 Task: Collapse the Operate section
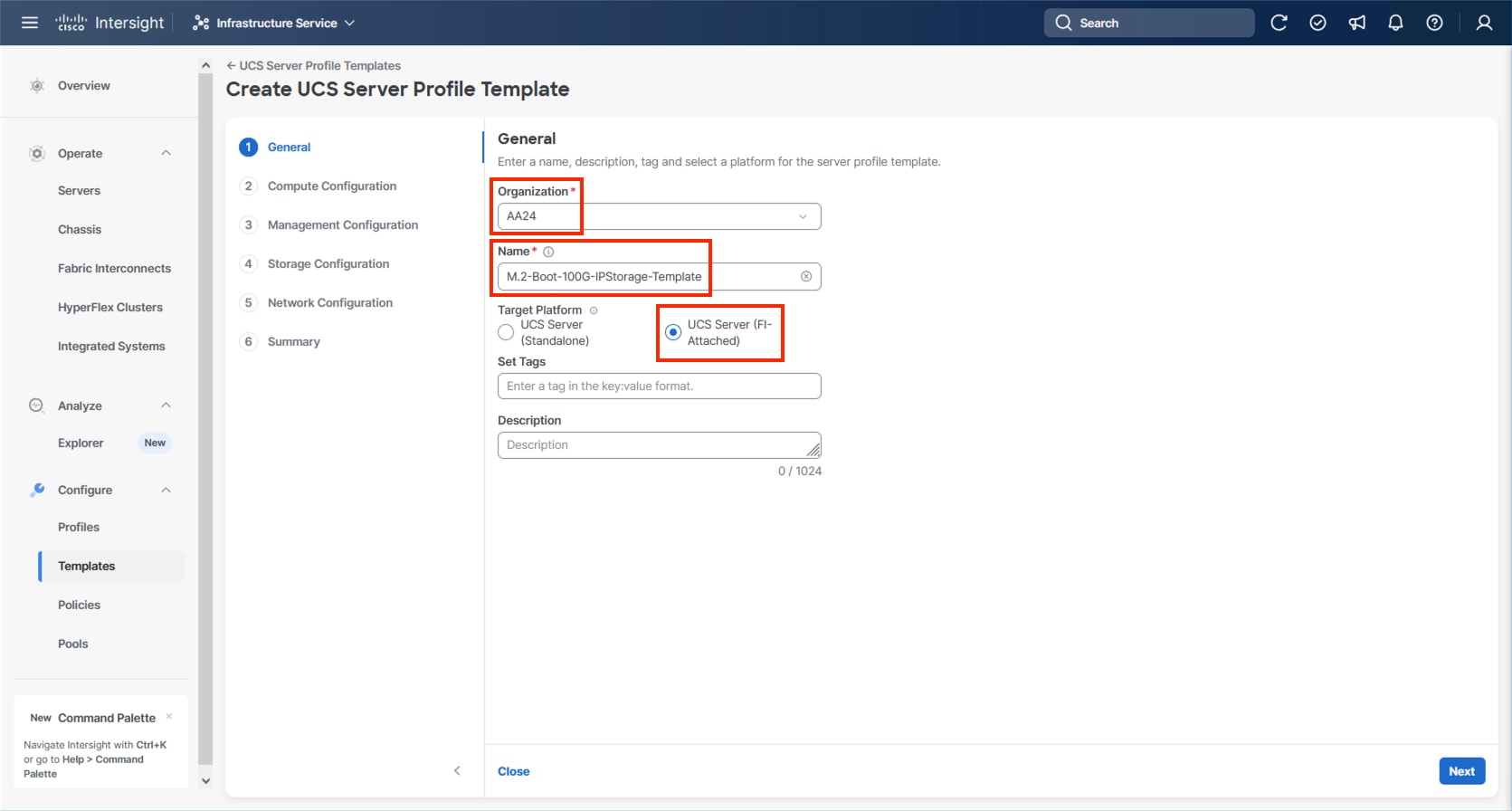point(166,153)
